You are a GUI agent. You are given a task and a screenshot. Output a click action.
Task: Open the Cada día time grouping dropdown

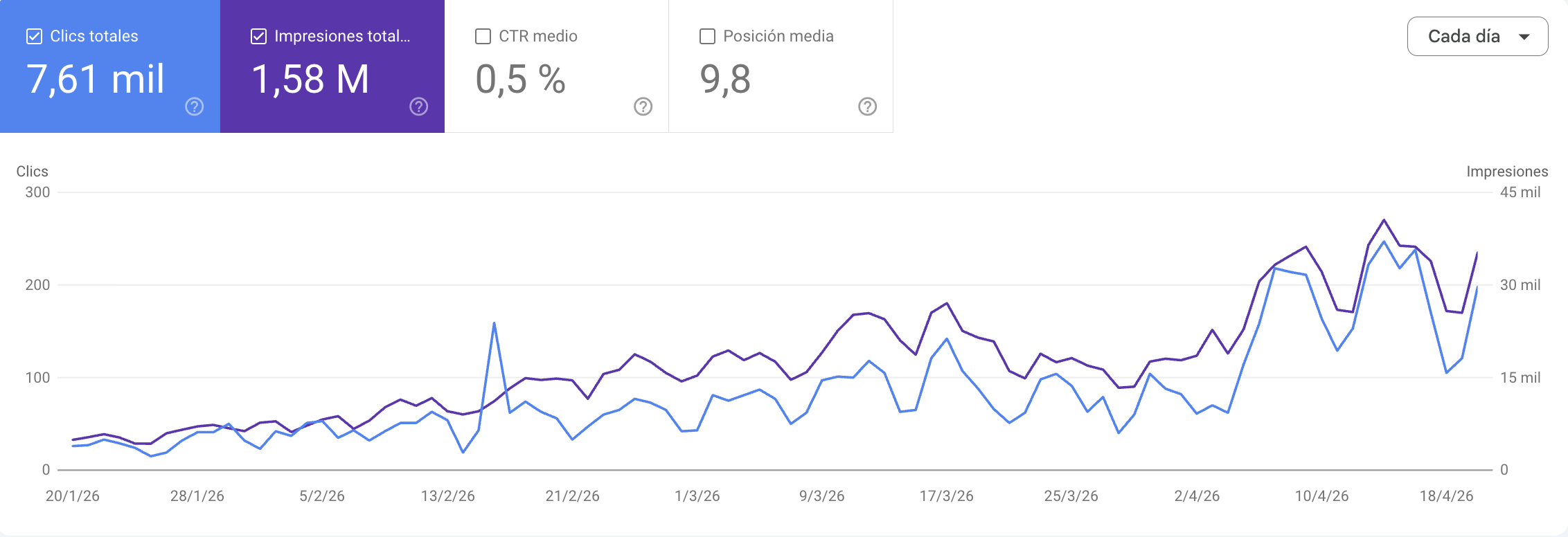[x=1477, y=35]
